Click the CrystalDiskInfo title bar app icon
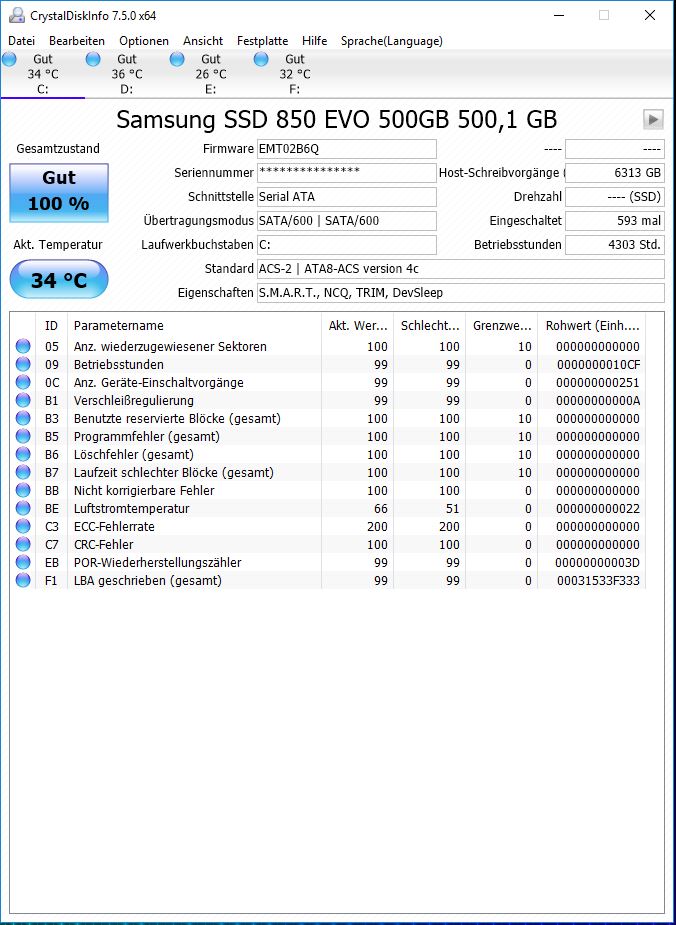This screenshot has height=925, width=676. point(17,15)
